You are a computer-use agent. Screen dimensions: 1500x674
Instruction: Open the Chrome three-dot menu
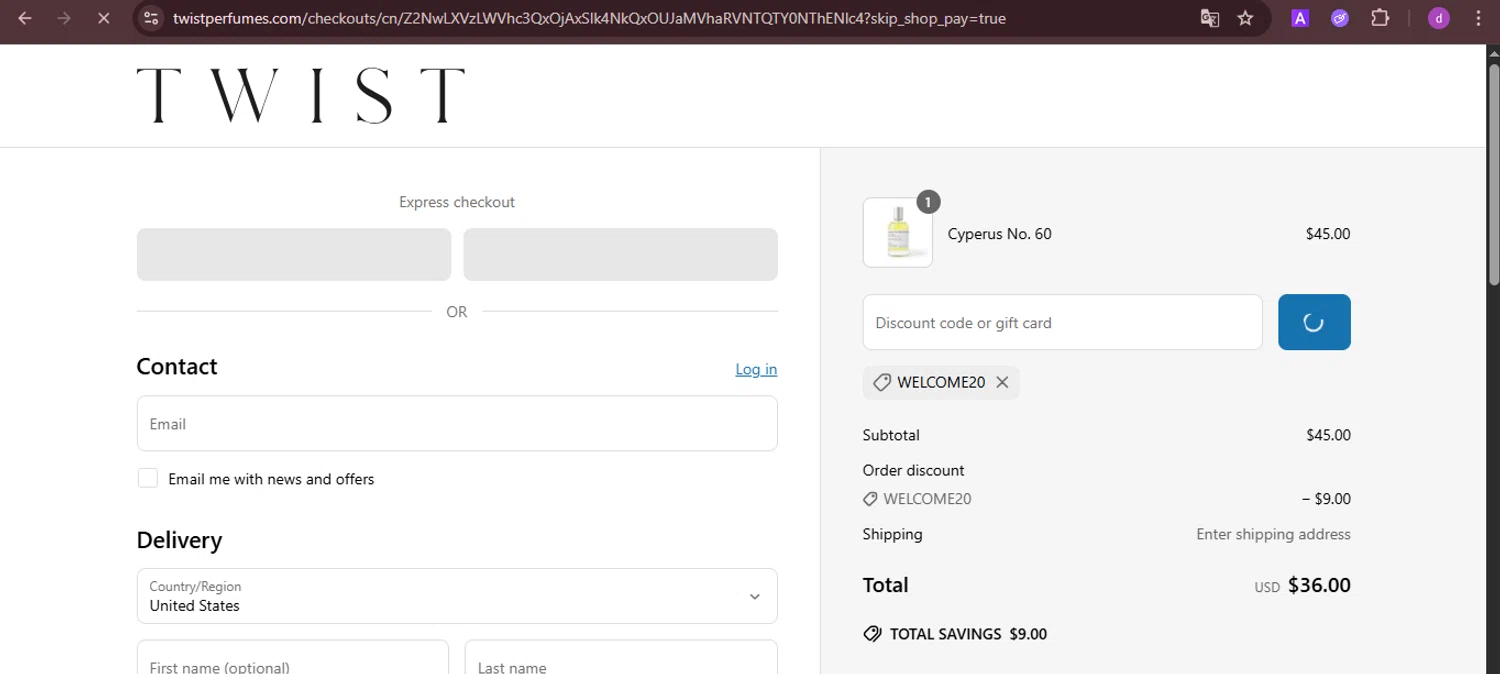1478,18
